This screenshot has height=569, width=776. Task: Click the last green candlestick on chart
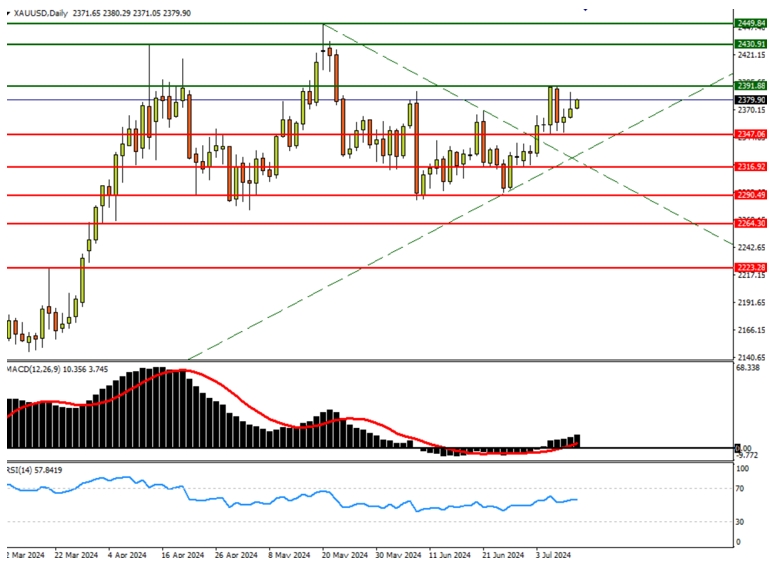click(x=577, y=103)
